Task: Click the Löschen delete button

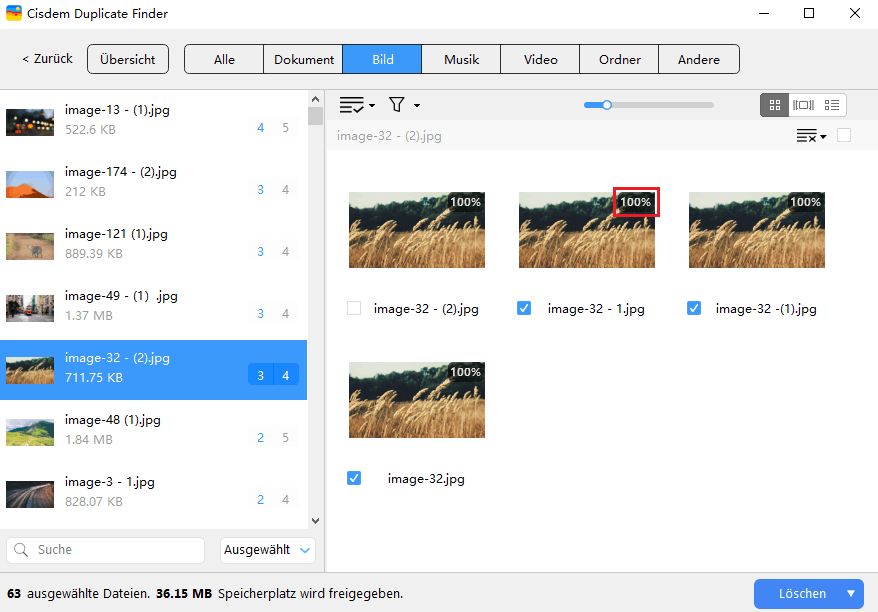Action: 802,594
